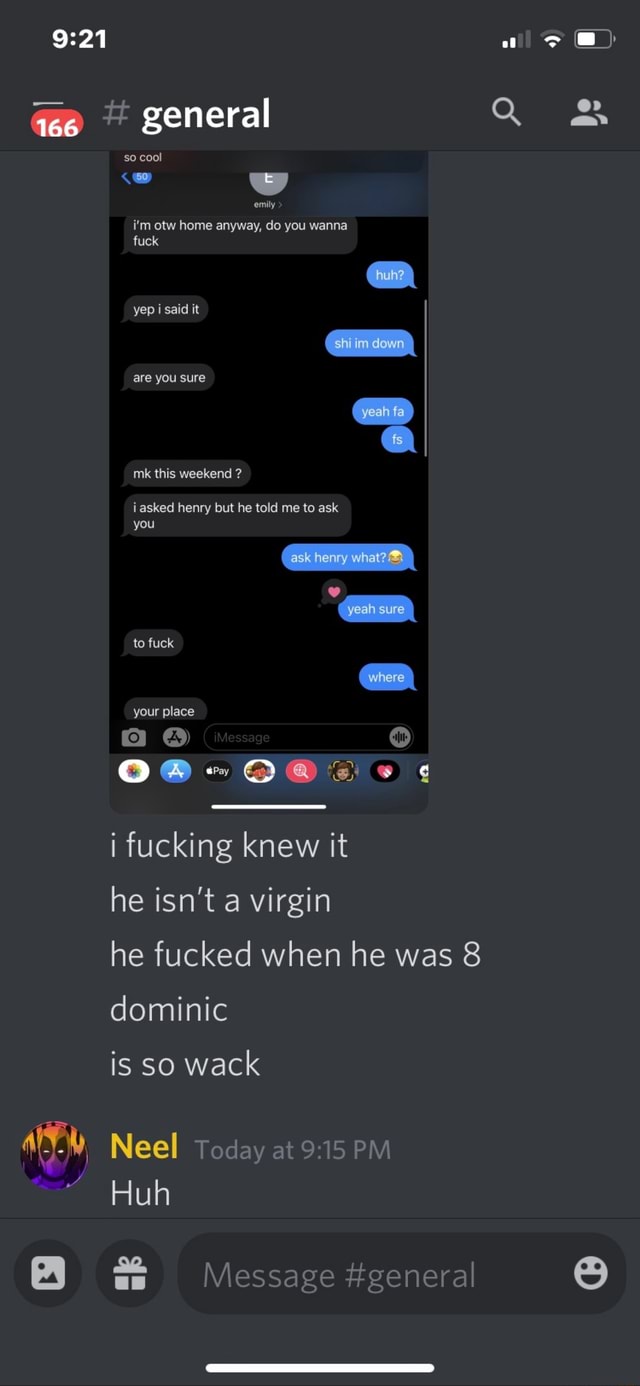Tap the black heart Digital Touch tray icon

[x=385, y=771]
